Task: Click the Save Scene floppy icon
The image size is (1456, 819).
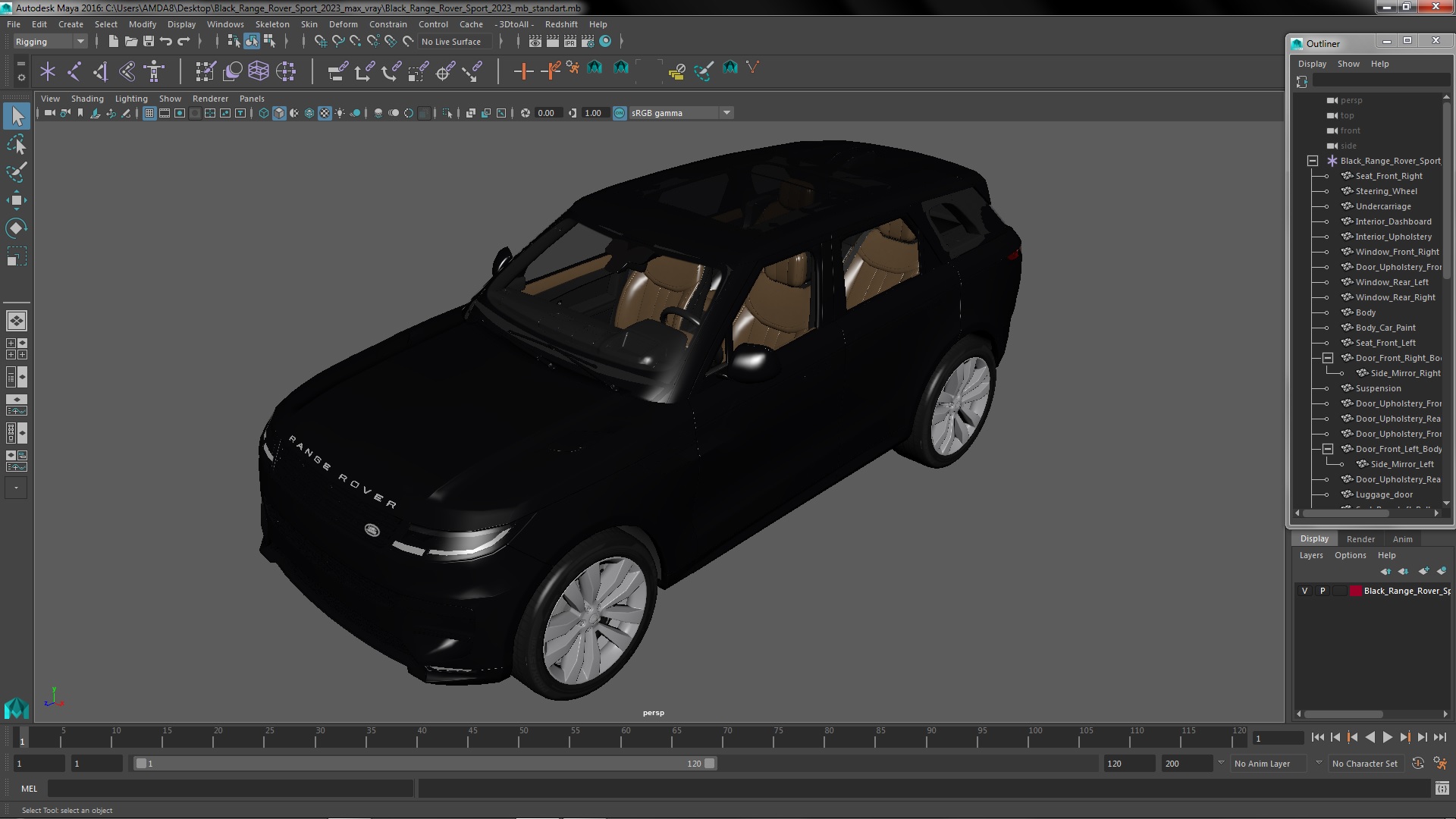Action: (148, 41)
